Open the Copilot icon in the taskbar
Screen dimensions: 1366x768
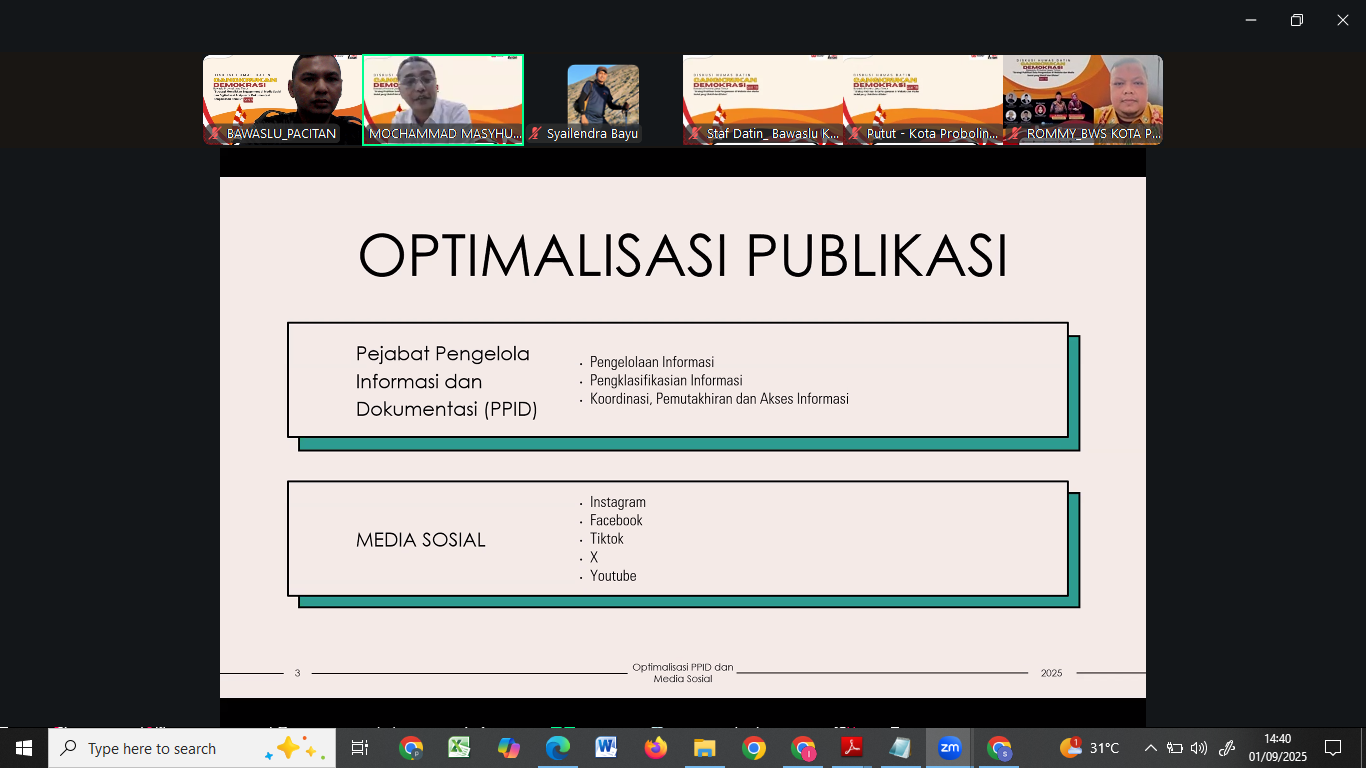coord(508,748)
